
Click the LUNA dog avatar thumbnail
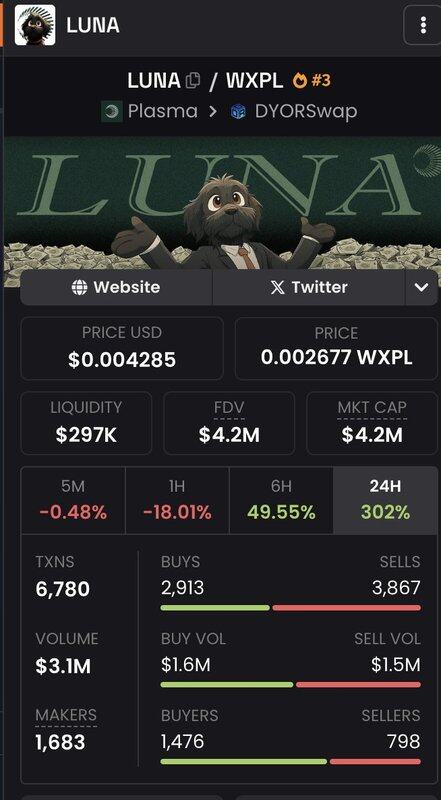coord(35,25)
